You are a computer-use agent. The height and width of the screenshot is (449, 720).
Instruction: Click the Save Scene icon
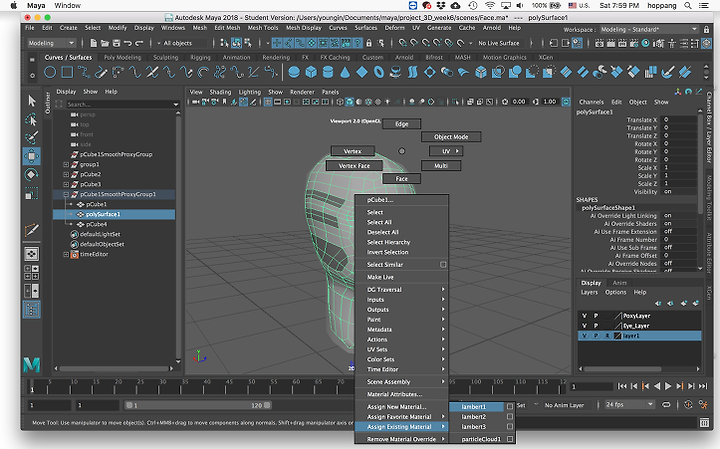[x=116, y=43]
